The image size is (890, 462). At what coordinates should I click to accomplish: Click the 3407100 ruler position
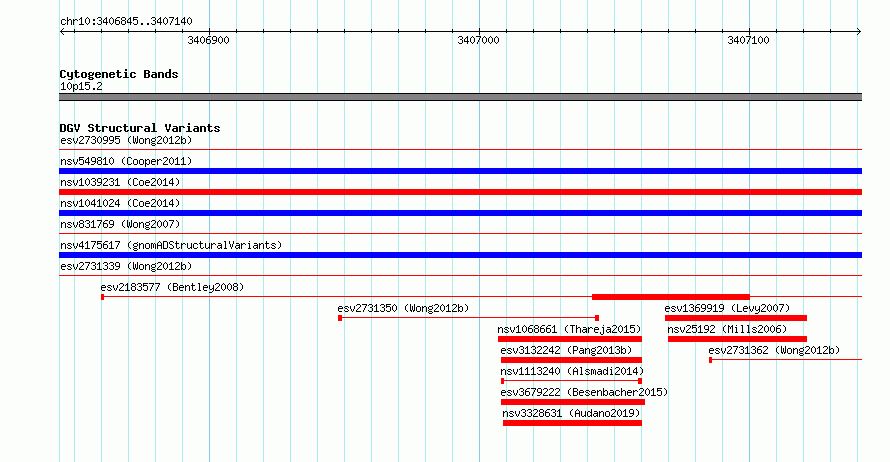[x=749, y=40]
